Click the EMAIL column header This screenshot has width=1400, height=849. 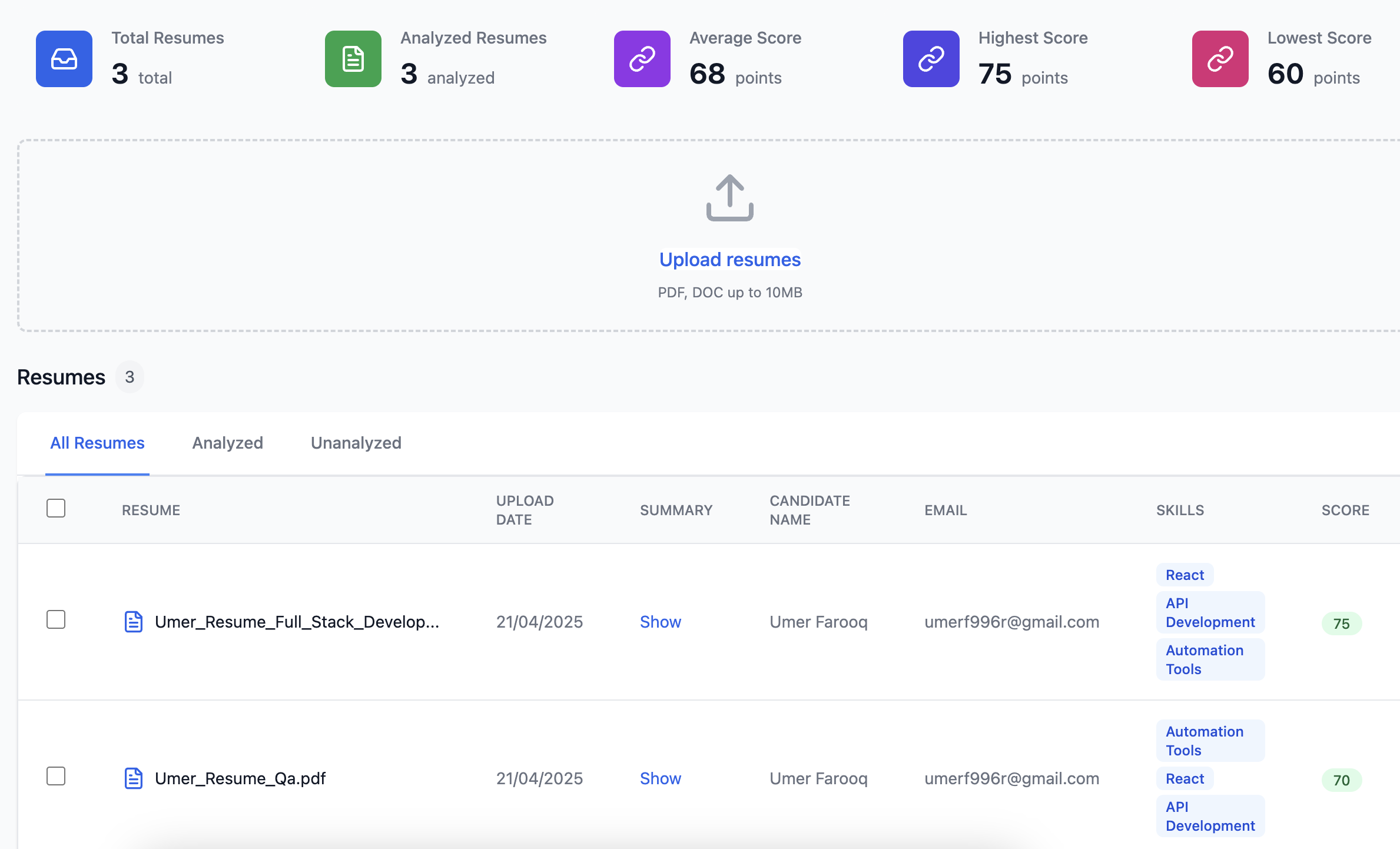coord(946,510)
